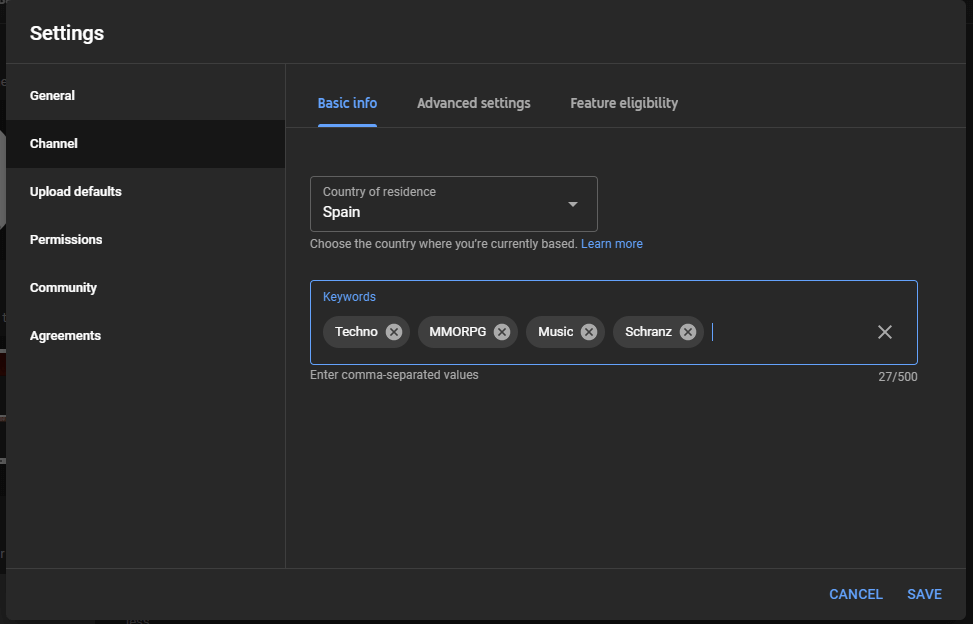Open the Feature eligibility tab
Screen dimensions: 973x624
tap(624, 103)
